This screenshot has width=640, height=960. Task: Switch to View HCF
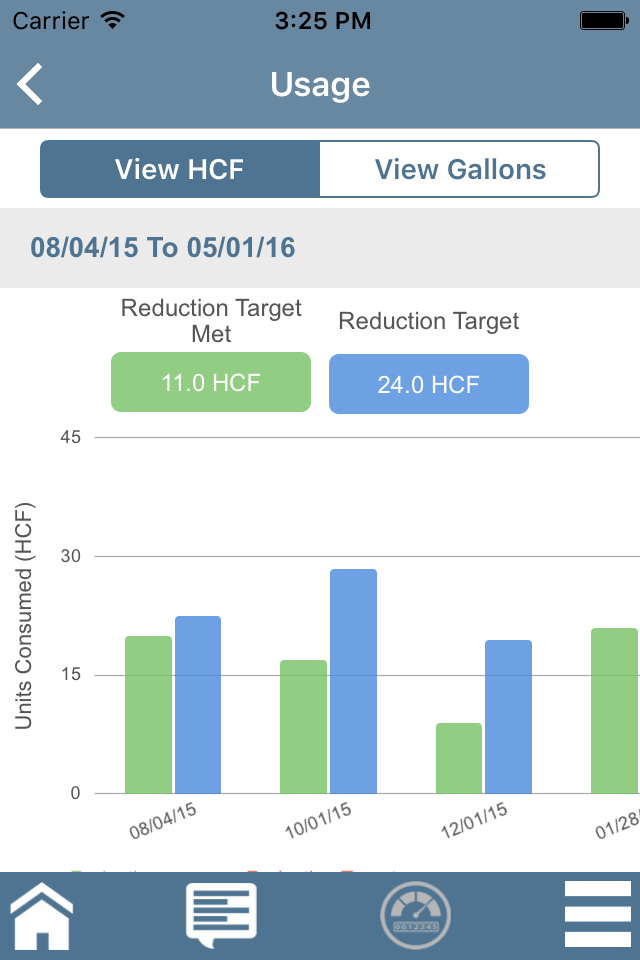point(180,169)
